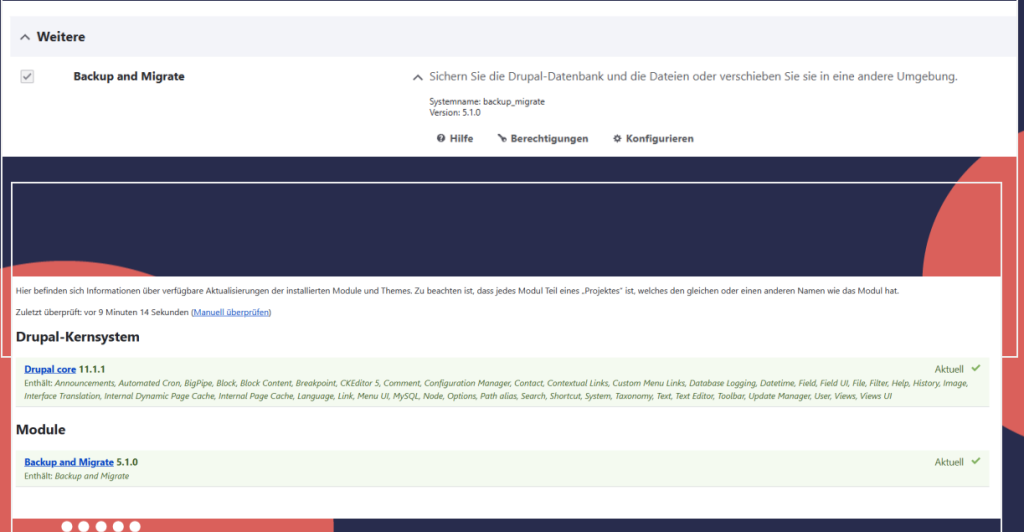The height and width of the screenshot is (532, 1024).
Task: Click the Backup and Migrate module name label
Action: point(129,77)
